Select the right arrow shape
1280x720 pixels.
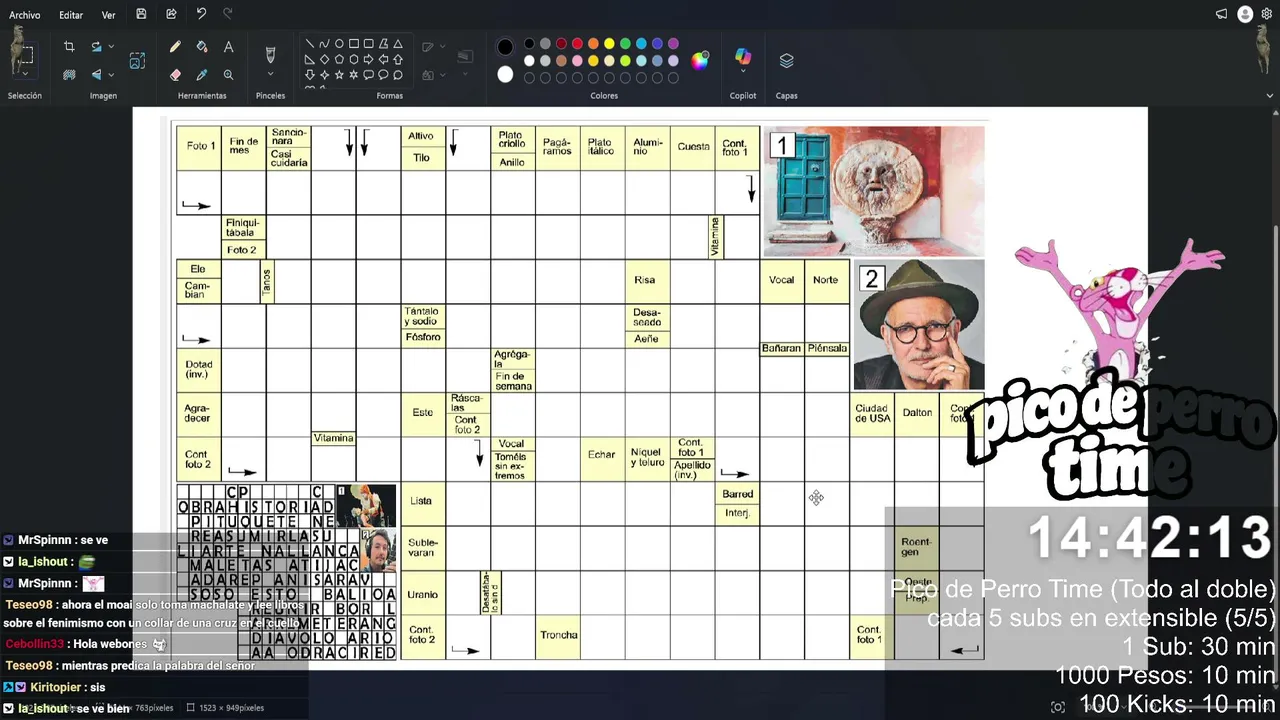368,59
